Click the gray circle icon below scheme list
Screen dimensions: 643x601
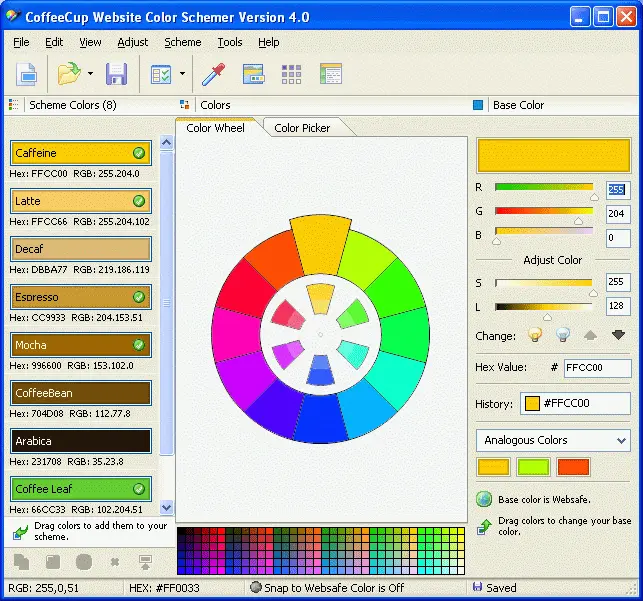[84, 562]
